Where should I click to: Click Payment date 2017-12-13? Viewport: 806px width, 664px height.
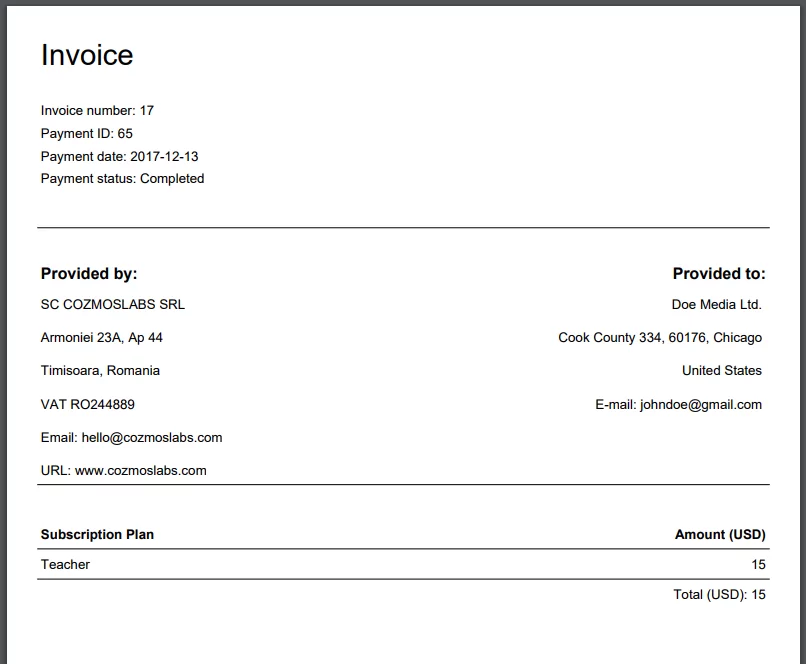pos(119,156)
